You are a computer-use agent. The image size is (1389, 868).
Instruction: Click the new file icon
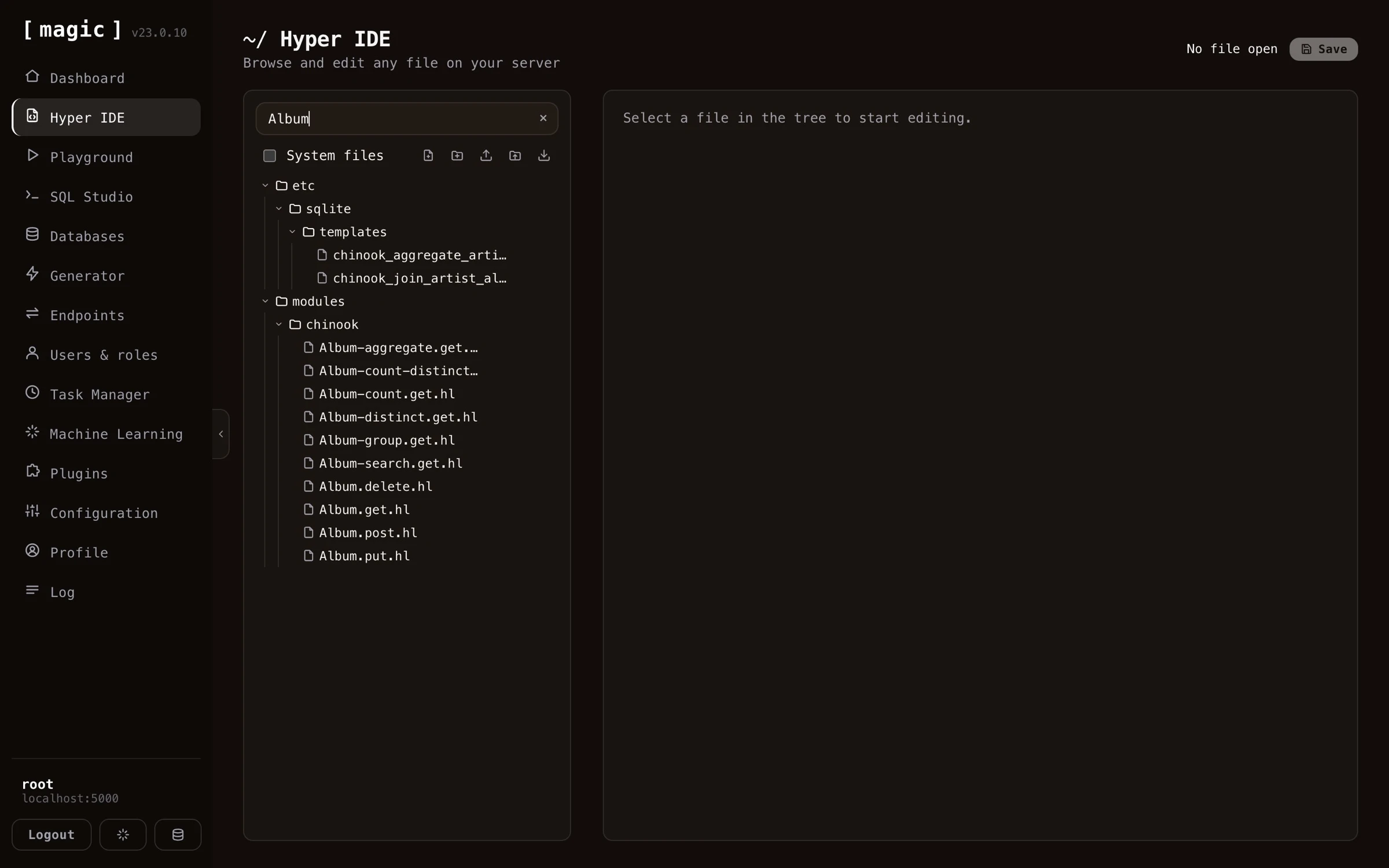428,156
